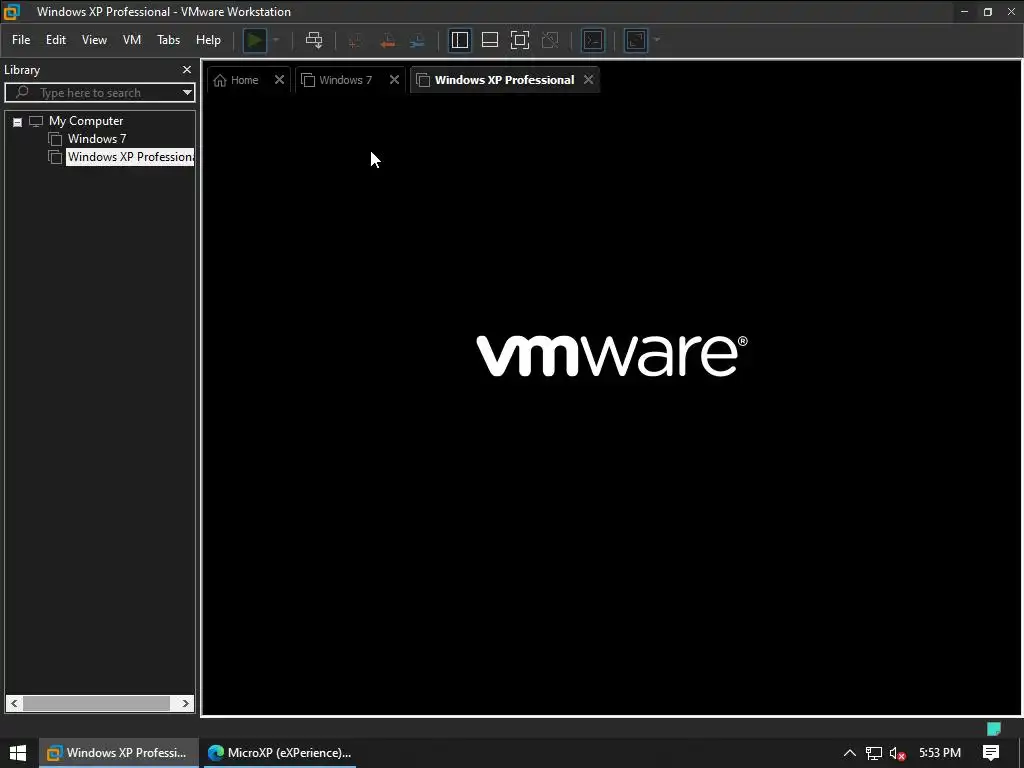
Task: Select Windows XP Professional in library tree
Action: pos(130,157)
